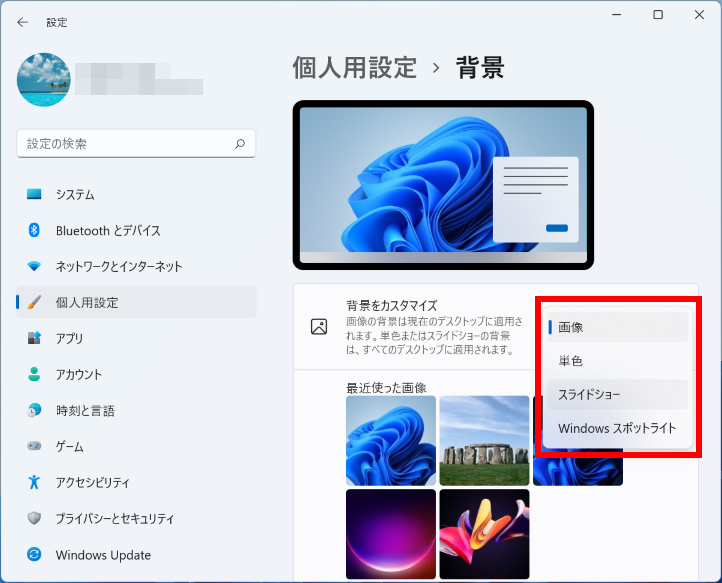Click the paintbrush 個人用設定 icon

[34, 302]
